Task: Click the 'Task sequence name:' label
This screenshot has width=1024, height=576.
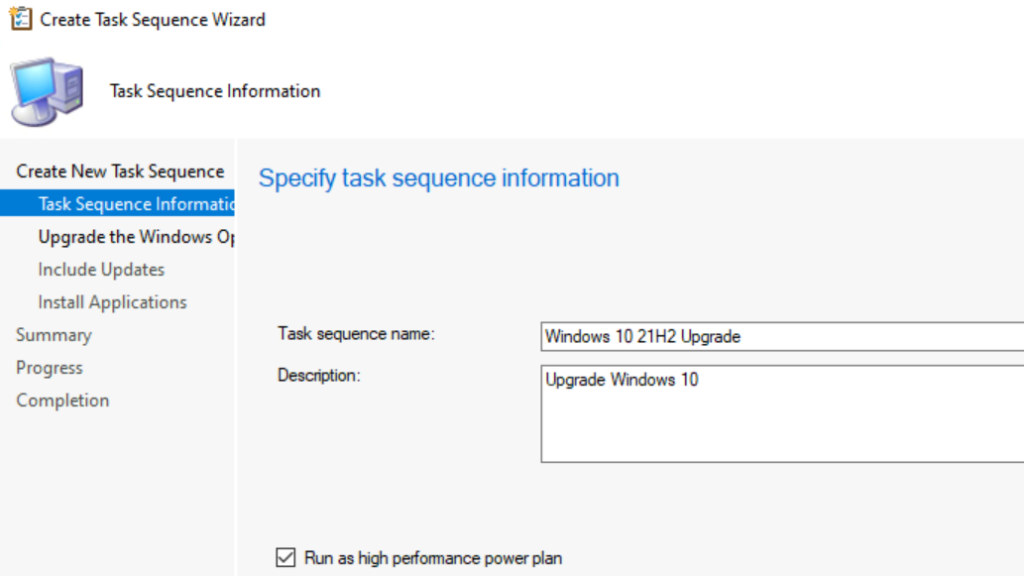Action: (x=356, y=334)
